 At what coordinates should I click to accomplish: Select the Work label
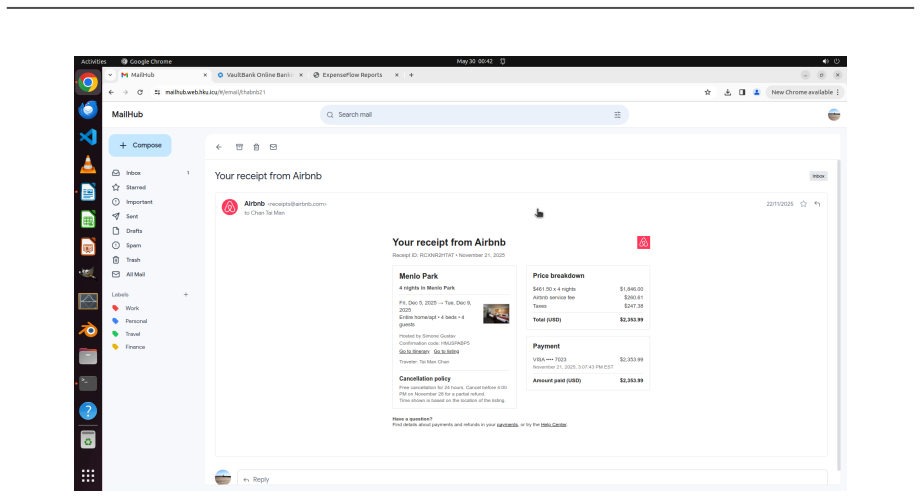132,308
